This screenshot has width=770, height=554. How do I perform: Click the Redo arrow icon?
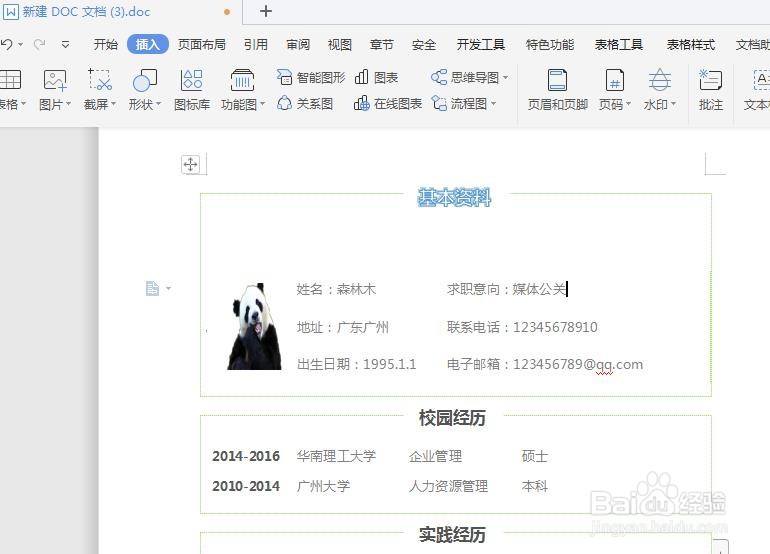coord(39,45)
